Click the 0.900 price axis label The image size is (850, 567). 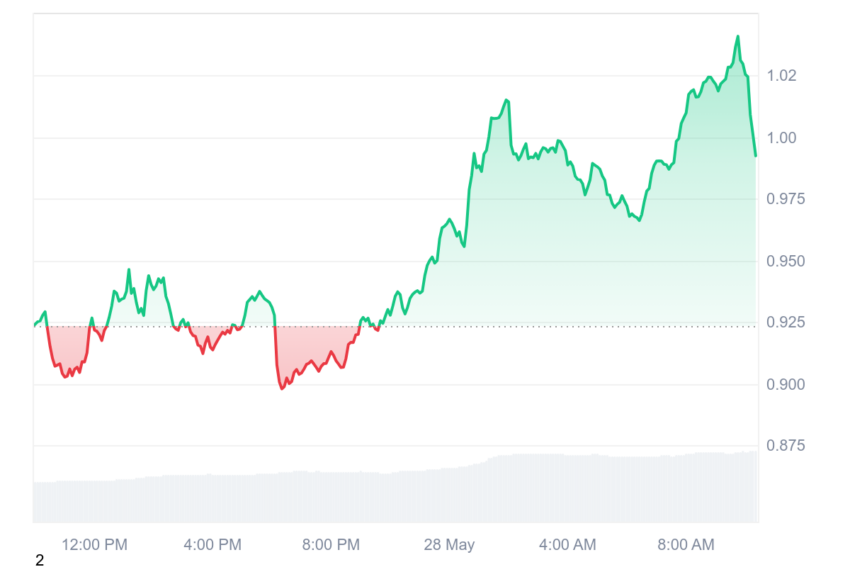pos(785,384)
